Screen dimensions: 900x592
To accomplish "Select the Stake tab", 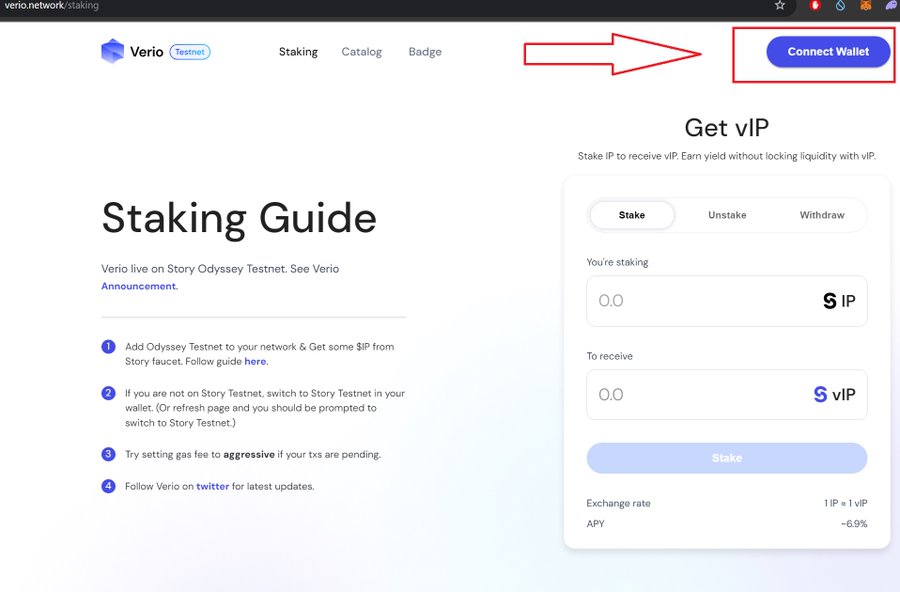I will point(632,215).
